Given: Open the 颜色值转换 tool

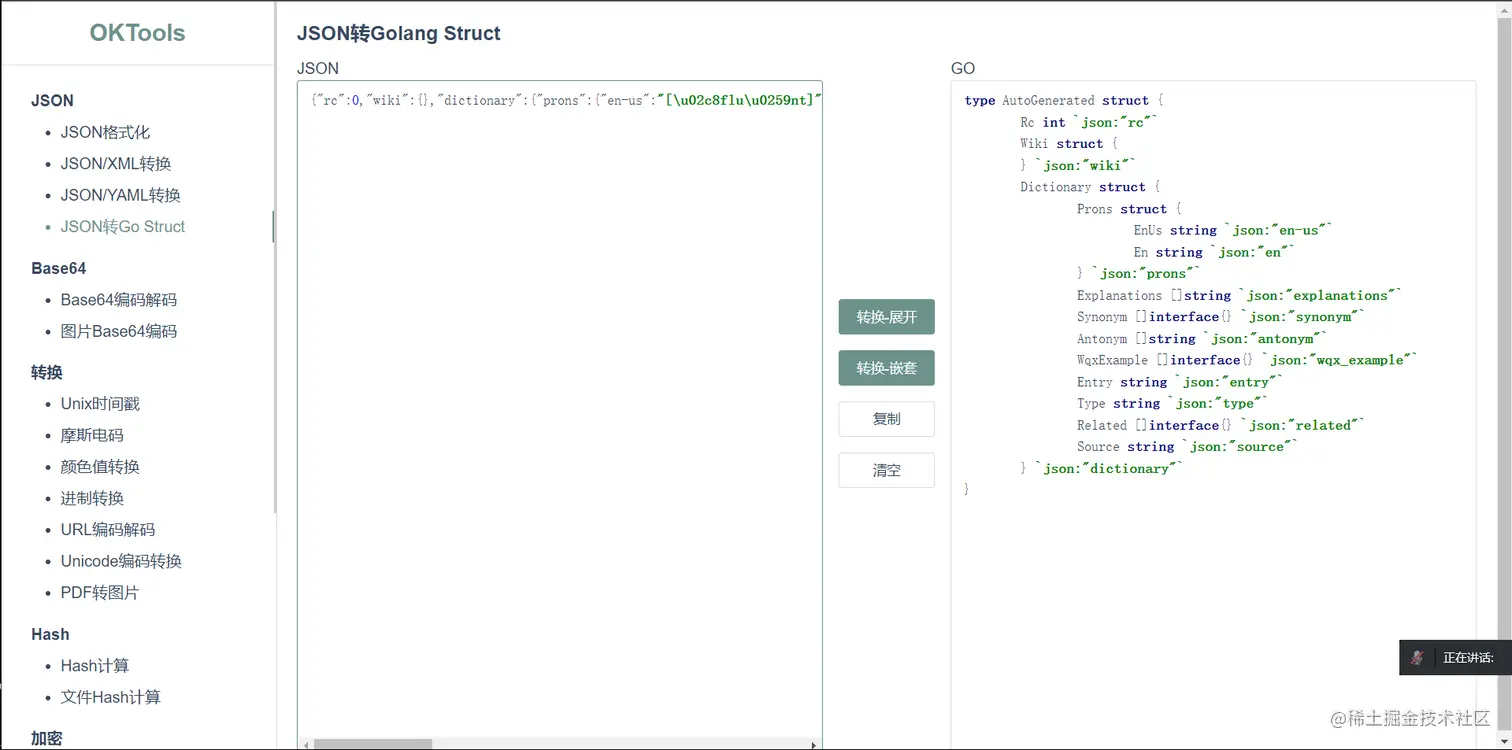Looking at the screenshot, I should 100,467.
